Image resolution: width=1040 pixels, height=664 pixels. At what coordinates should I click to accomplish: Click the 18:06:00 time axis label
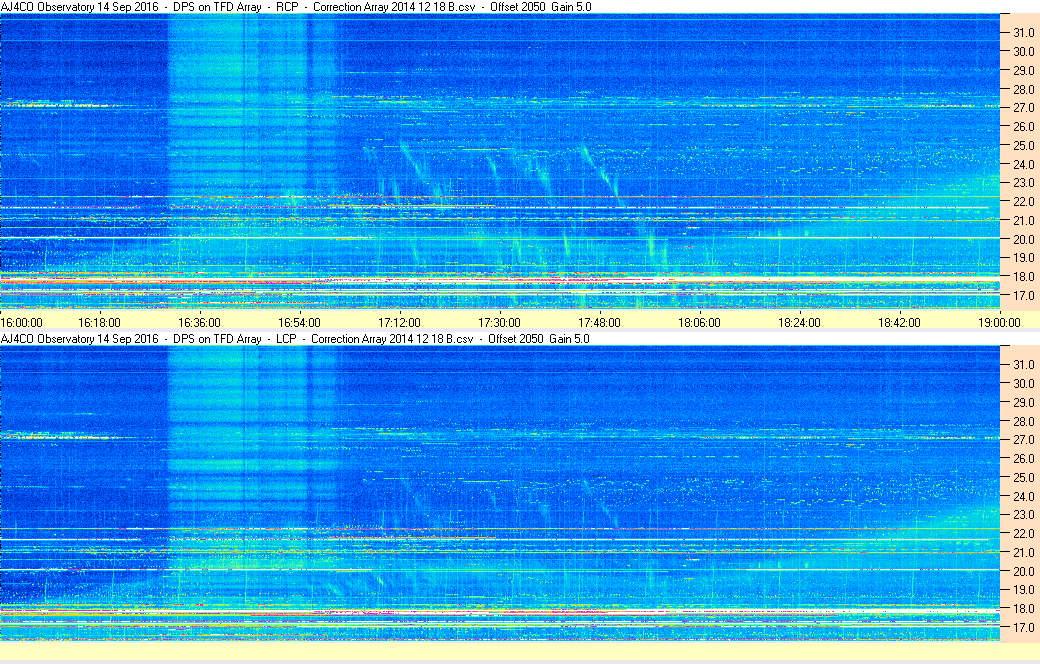699,323
